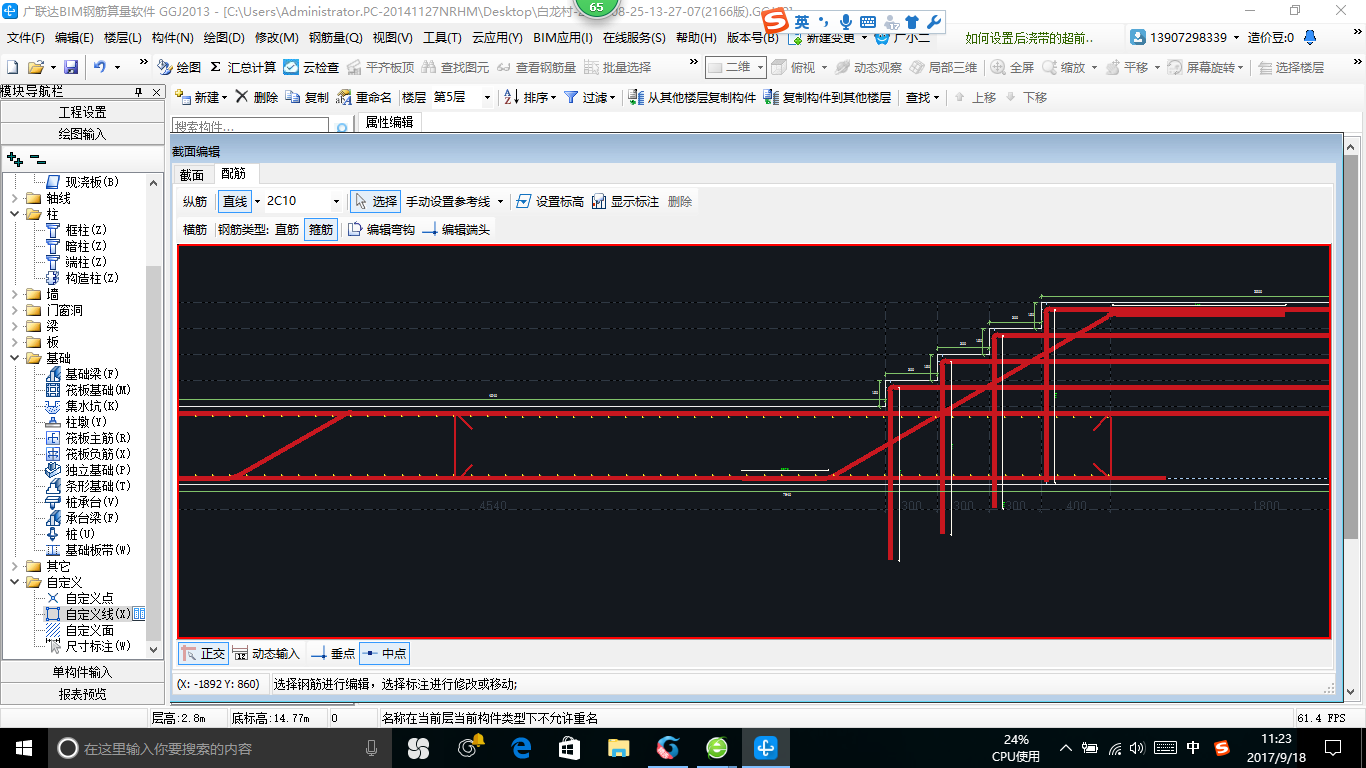The image size is (1366, 768).
Task: Expand the 墙 tree folder
Action: click(x=14, y=294)
